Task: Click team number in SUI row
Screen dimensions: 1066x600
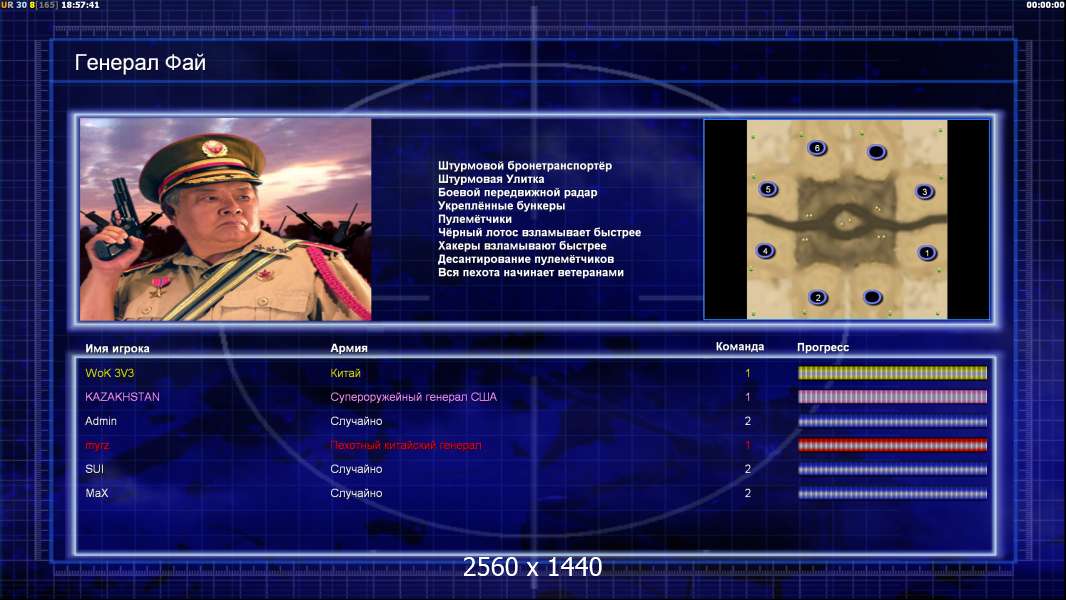Action: click(x=748, y=470)
